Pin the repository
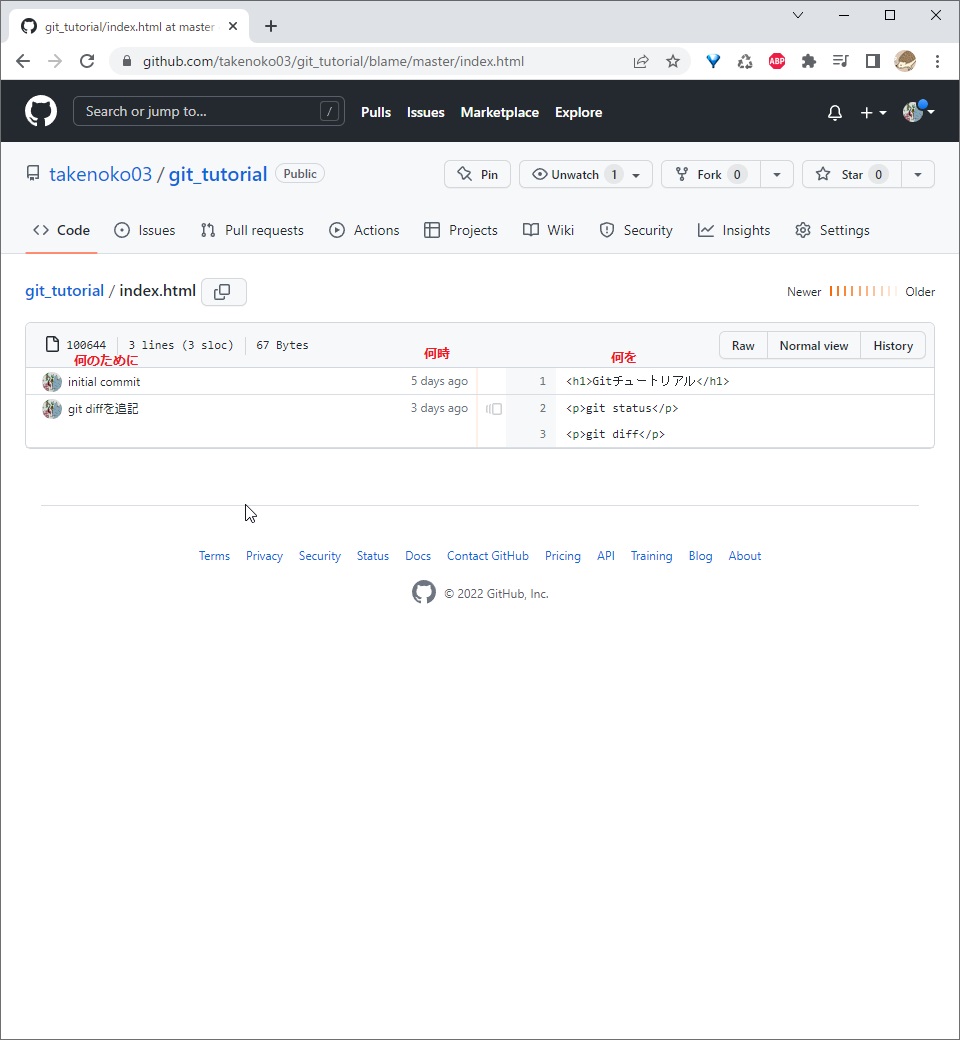 point(478,174)
